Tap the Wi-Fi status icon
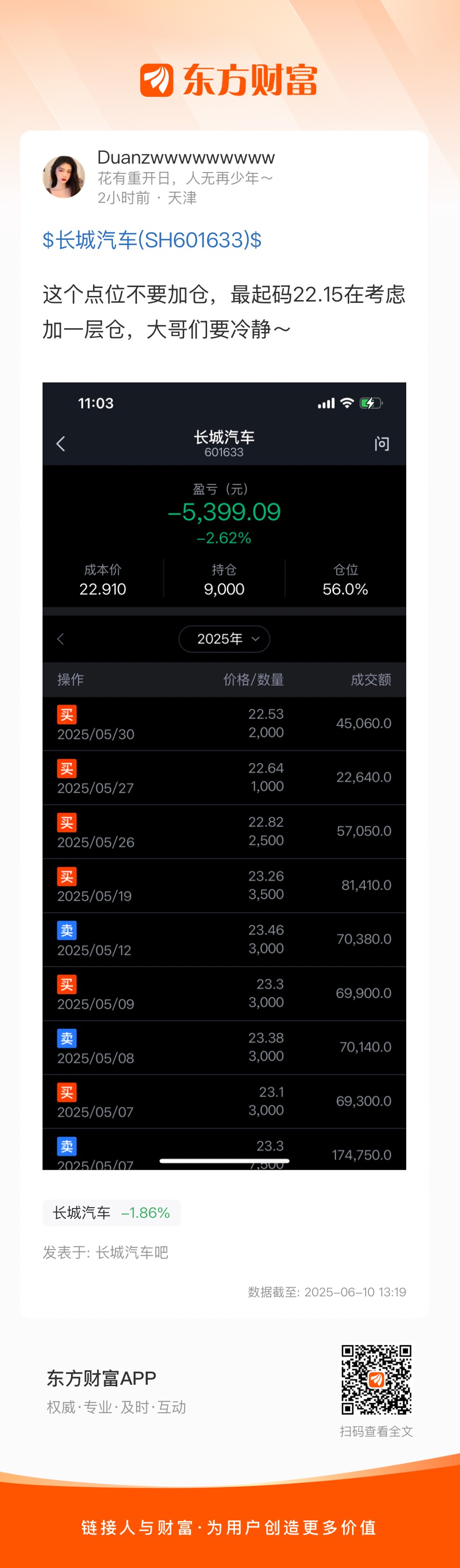This screenshot has width=460, height=1568. (347, 403)
